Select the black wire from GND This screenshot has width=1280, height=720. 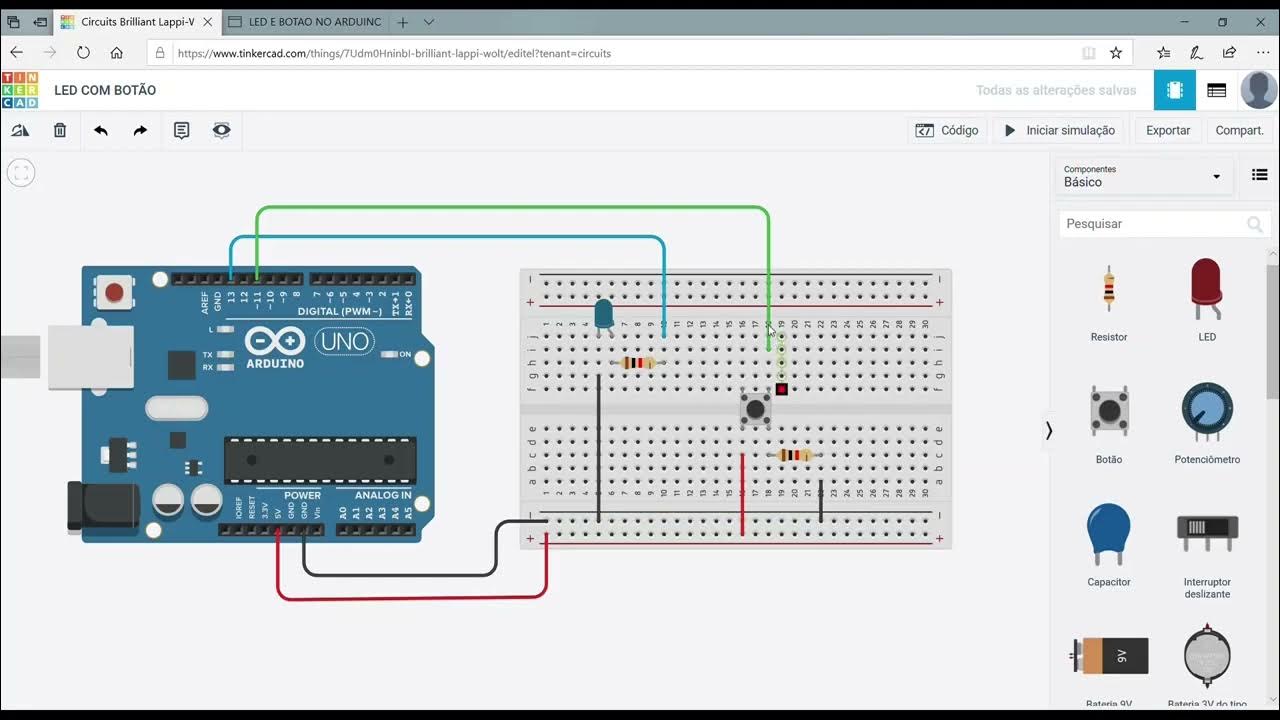point(400,574)
